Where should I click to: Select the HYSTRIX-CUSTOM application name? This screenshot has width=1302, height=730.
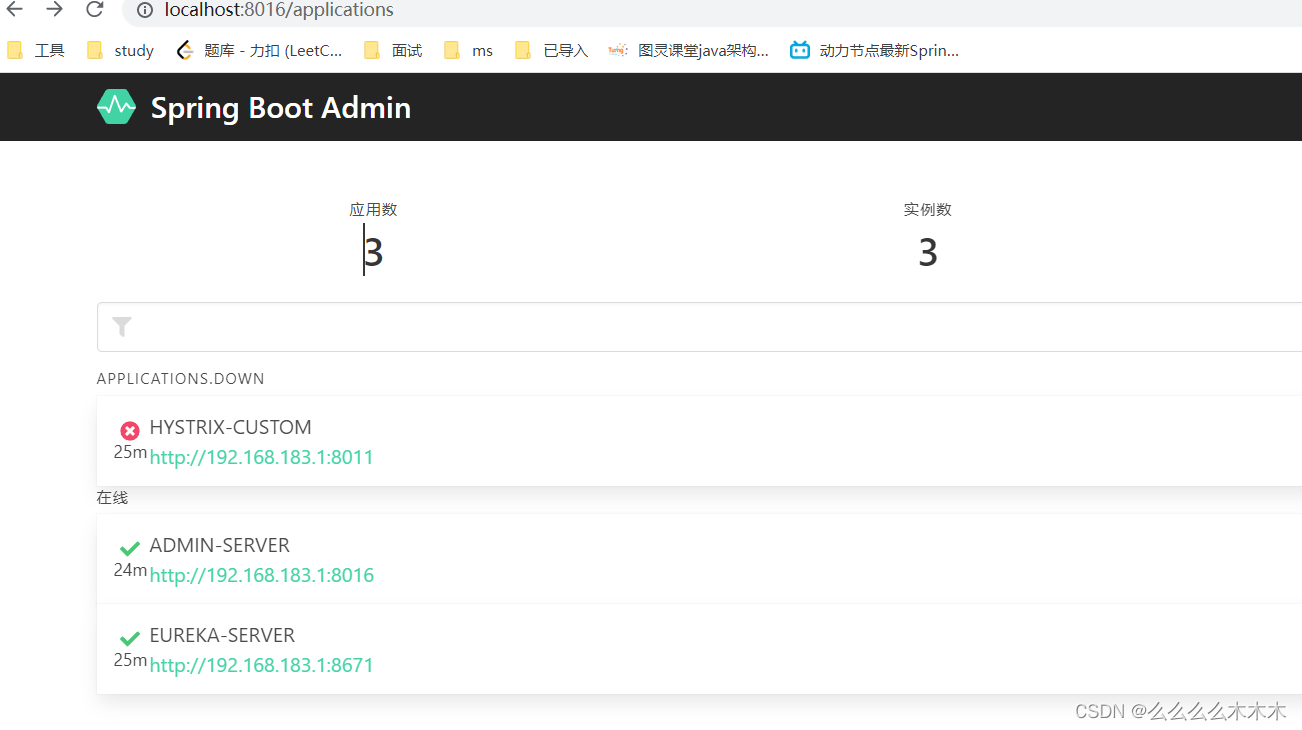point(231,427)
